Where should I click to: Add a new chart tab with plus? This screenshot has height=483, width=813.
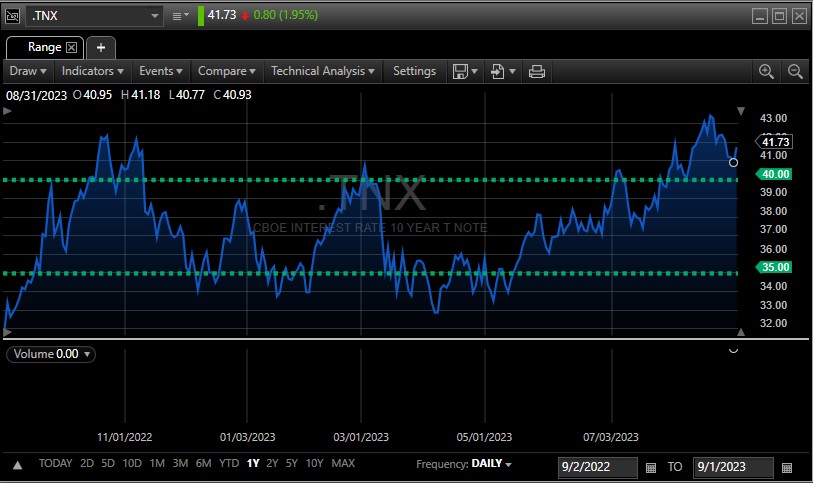pos(101,47)
